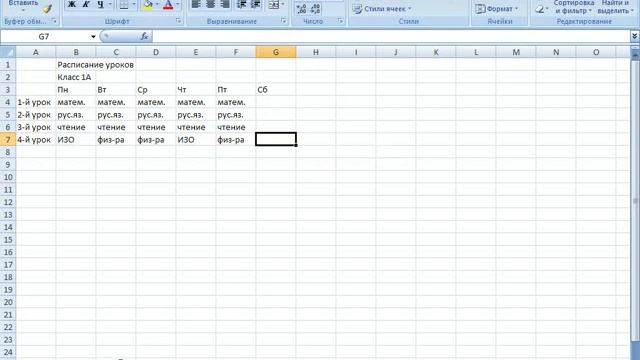Select '1-й урок' cell

click(36, 102)
